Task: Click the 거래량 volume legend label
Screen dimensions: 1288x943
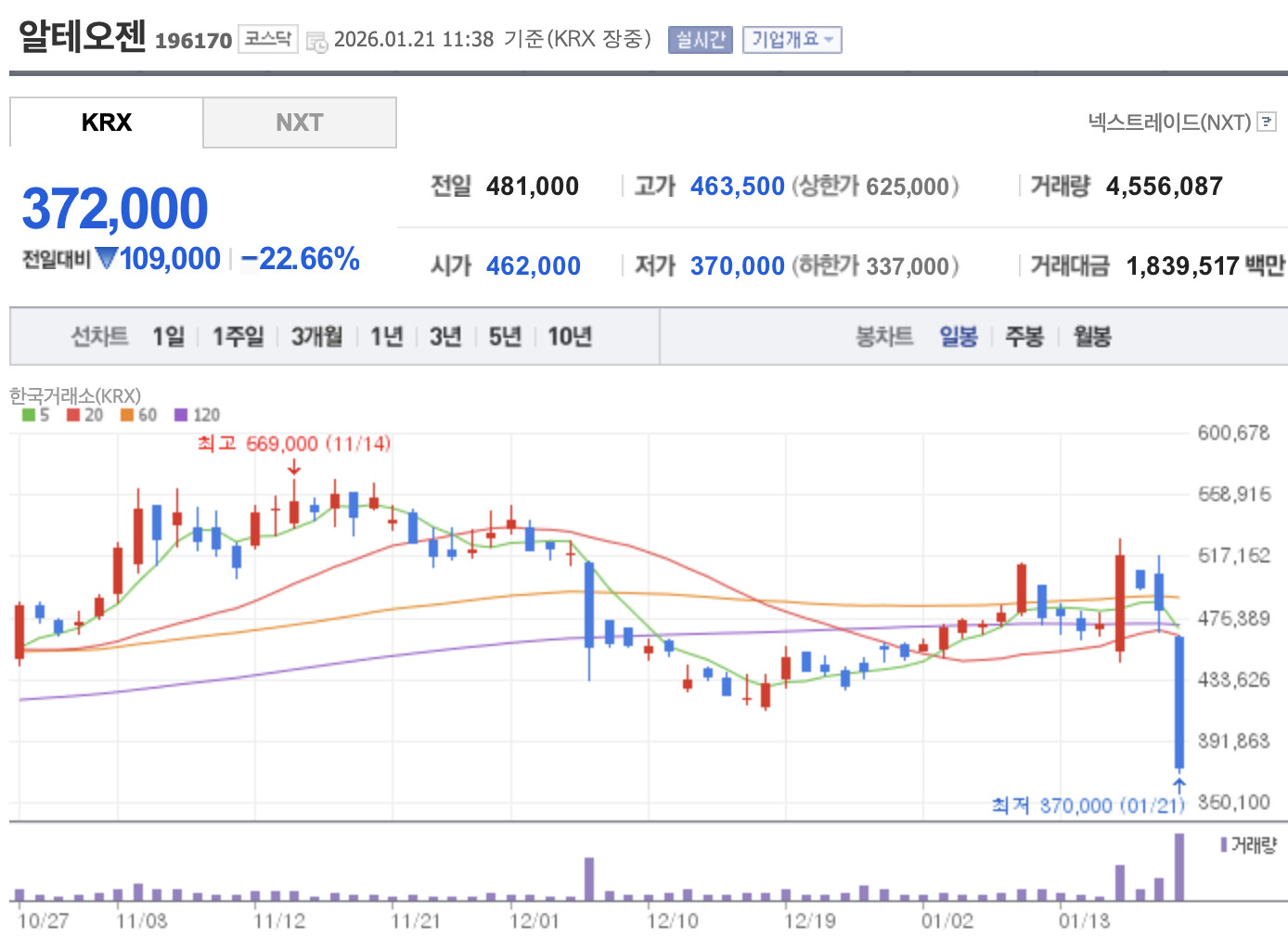Action: (x=1254, y=845)
